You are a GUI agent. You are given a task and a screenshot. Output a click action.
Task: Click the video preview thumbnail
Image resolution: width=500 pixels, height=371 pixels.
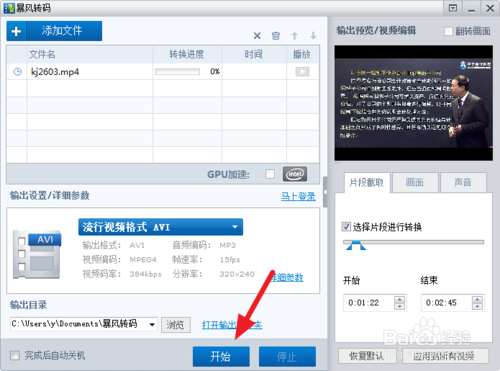tap(414, 103)
